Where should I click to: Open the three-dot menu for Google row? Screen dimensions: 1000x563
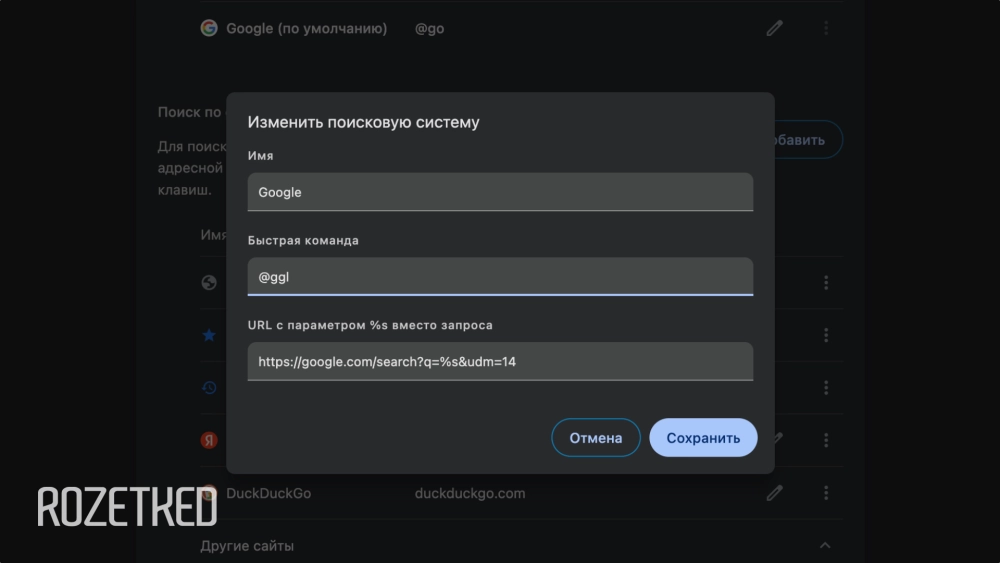coord(826,28)
